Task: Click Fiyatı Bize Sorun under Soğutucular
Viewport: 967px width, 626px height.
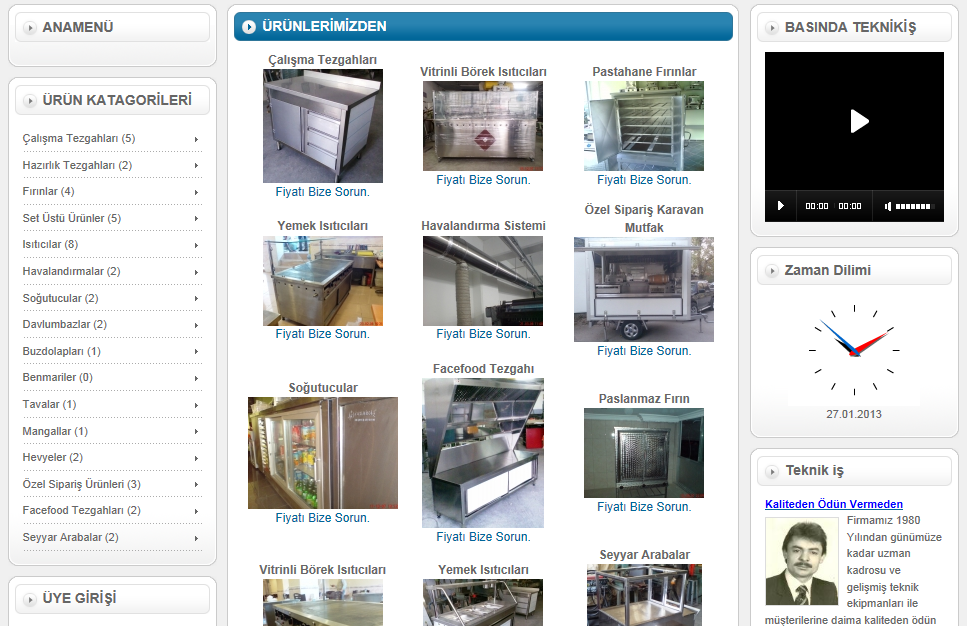Action: 322,518
